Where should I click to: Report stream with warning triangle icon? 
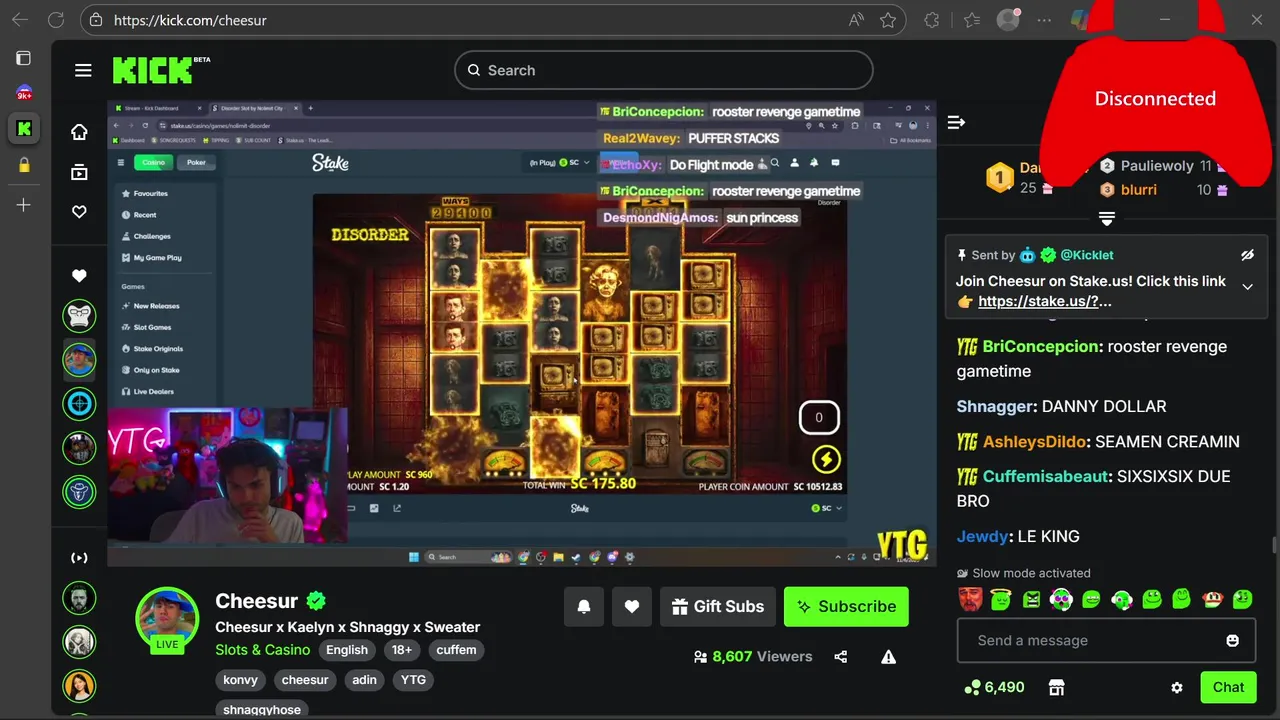pyautogui.click(x=888, y=657)
